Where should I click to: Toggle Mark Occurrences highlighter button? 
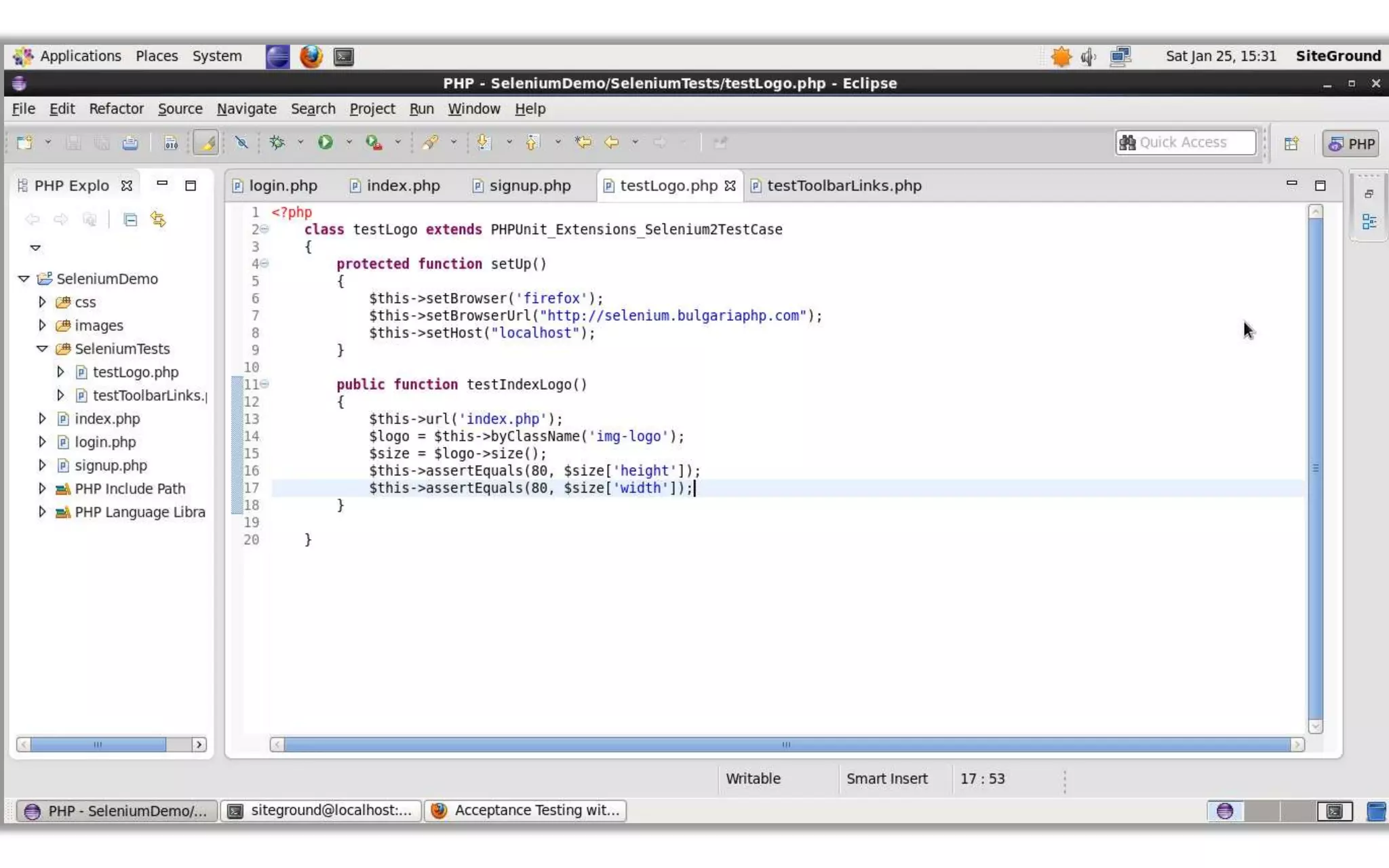click(206, 143)
